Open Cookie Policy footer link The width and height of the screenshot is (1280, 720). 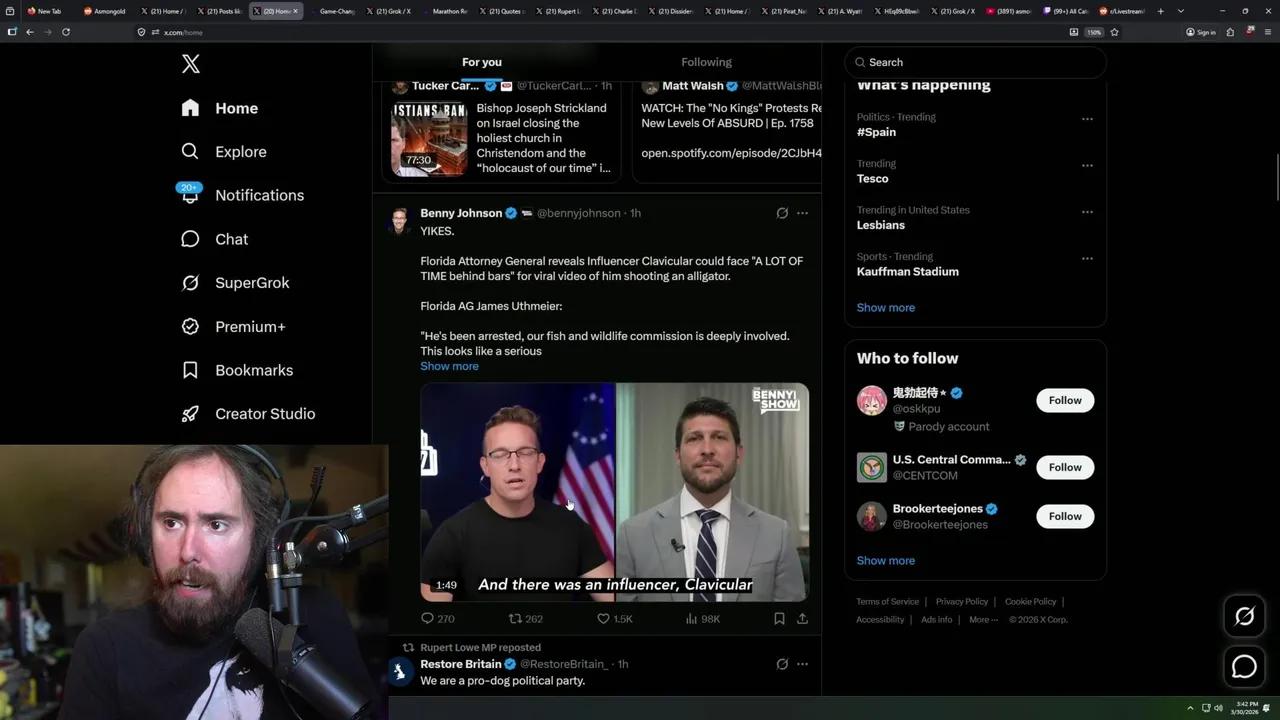[x=1030, y=602]
